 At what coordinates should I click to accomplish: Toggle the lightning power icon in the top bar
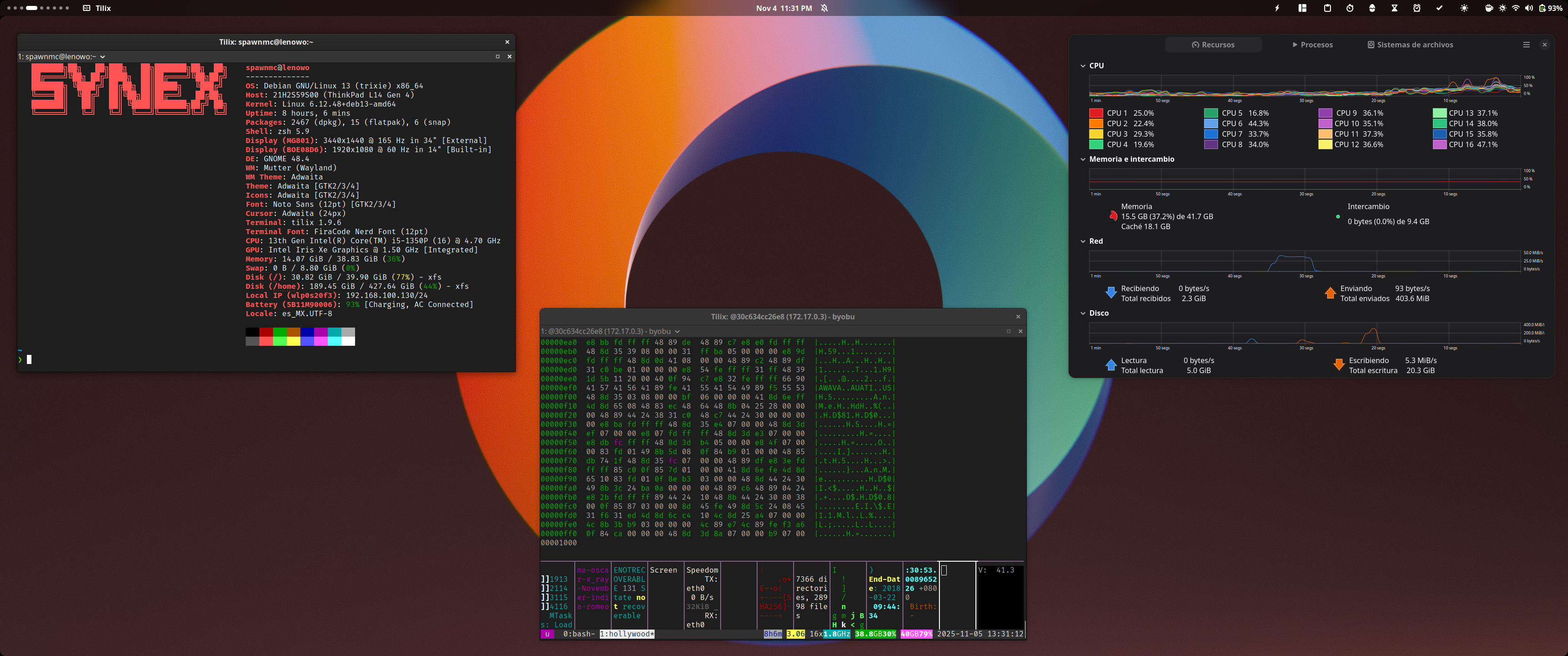(x=1277, y=9)
